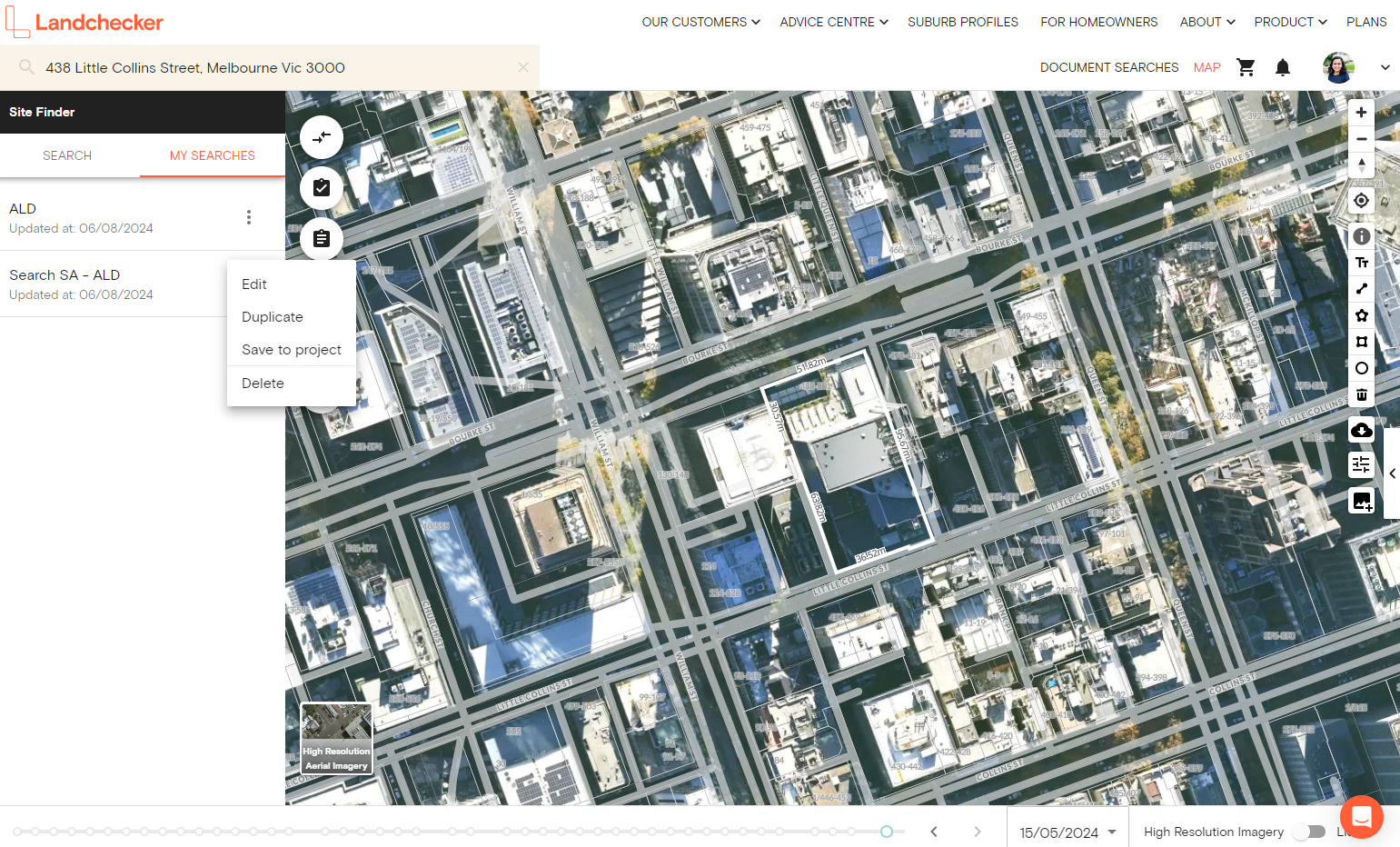Go to next imagery date
1400x847 pixels.
[x=978, y=832]
